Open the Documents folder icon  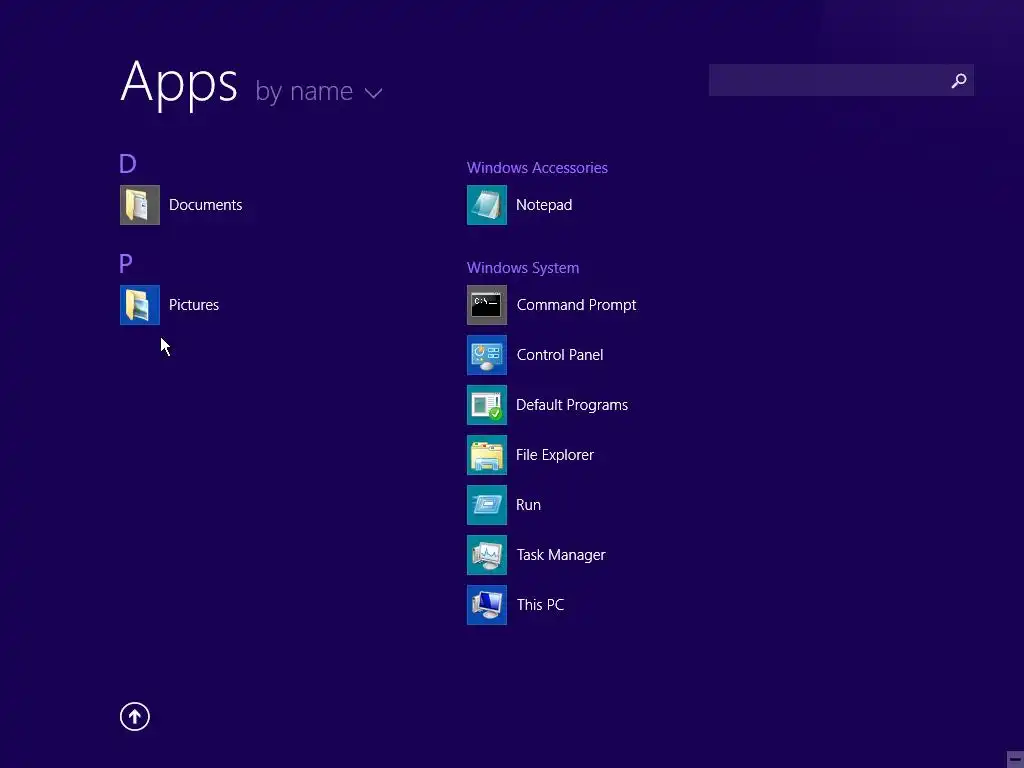coord(140,205)
